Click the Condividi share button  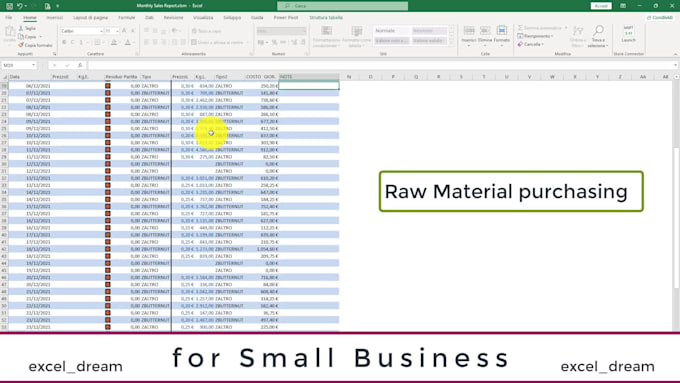click(x=660, y=18)
